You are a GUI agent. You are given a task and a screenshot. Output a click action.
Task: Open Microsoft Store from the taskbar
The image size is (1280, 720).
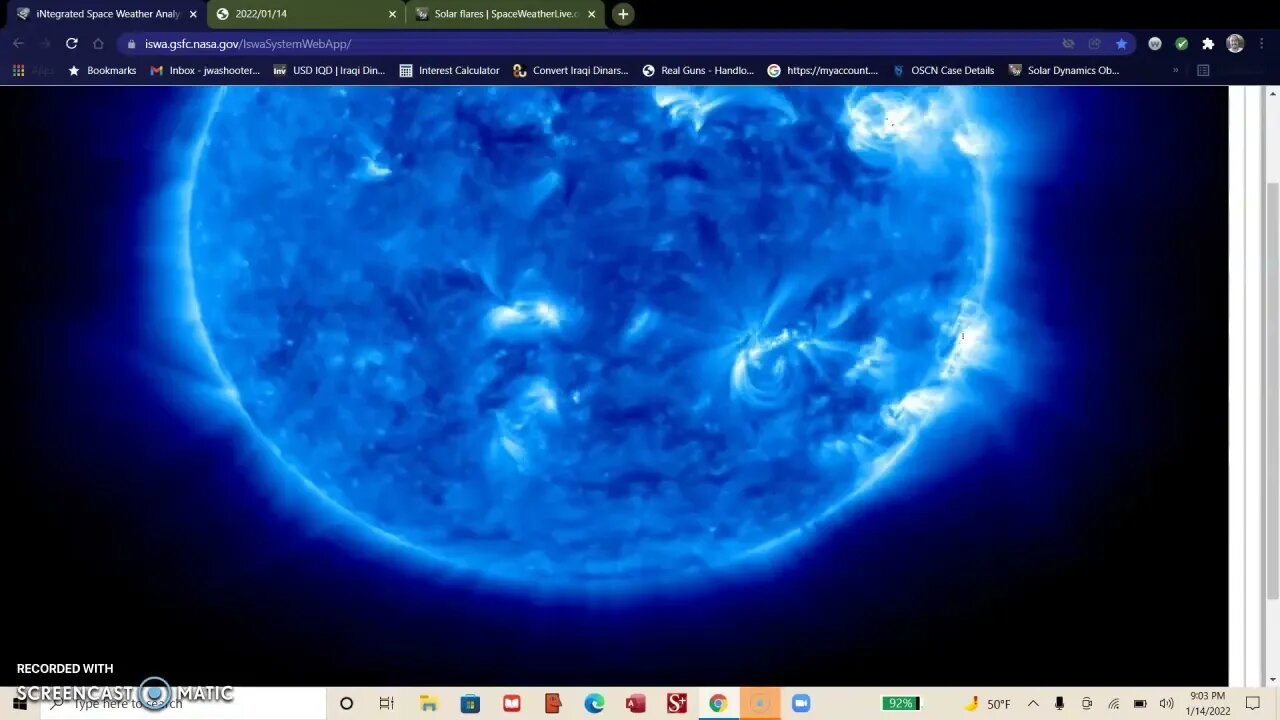(x=470, y=704)
